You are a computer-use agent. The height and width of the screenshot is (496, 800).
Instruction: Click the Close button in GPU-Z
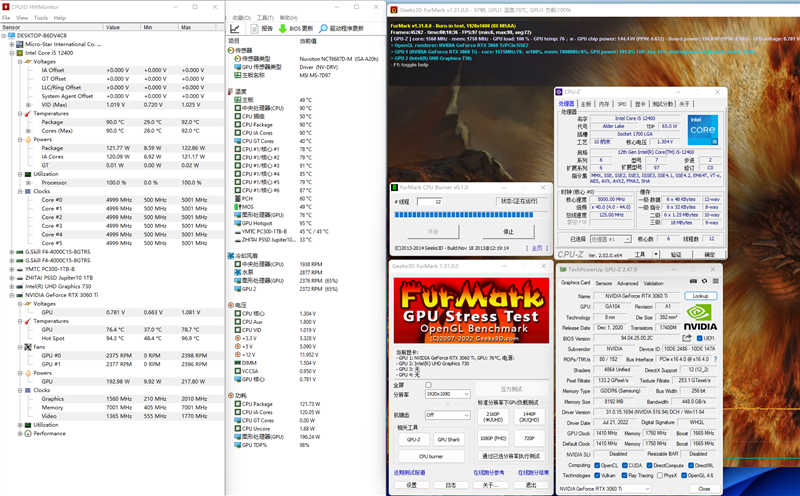pos(704,488)
